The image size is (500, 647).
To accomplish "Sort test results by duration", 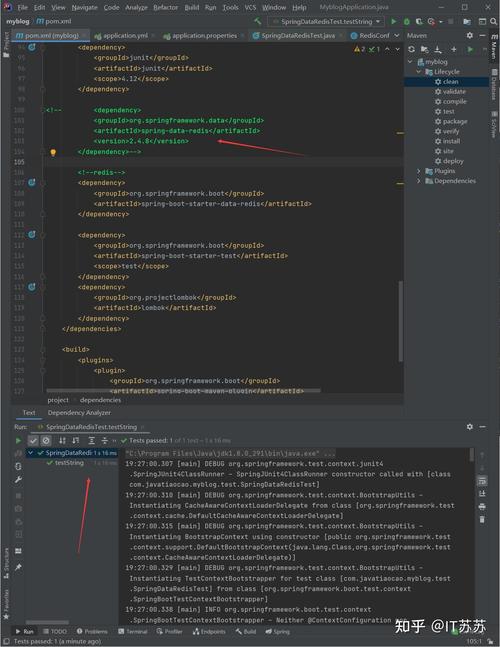I will 75,441.
